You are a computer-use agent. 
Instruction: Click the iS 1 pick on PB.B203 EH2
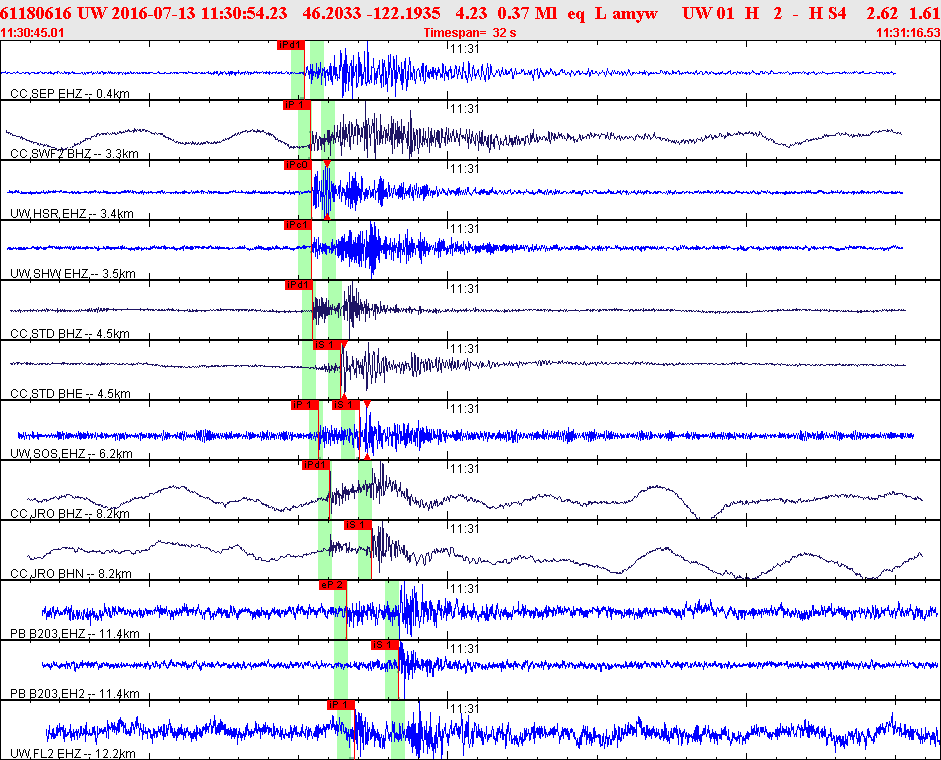(x=385, y=645)
